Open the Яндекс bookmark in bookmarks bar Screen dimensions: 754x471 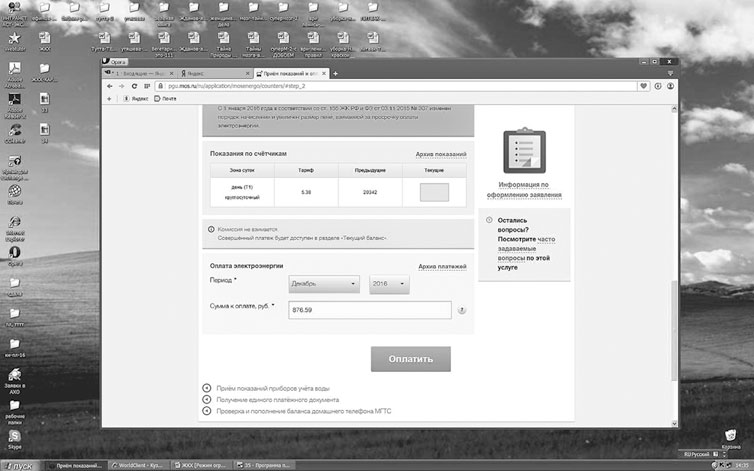coord(136,99)
